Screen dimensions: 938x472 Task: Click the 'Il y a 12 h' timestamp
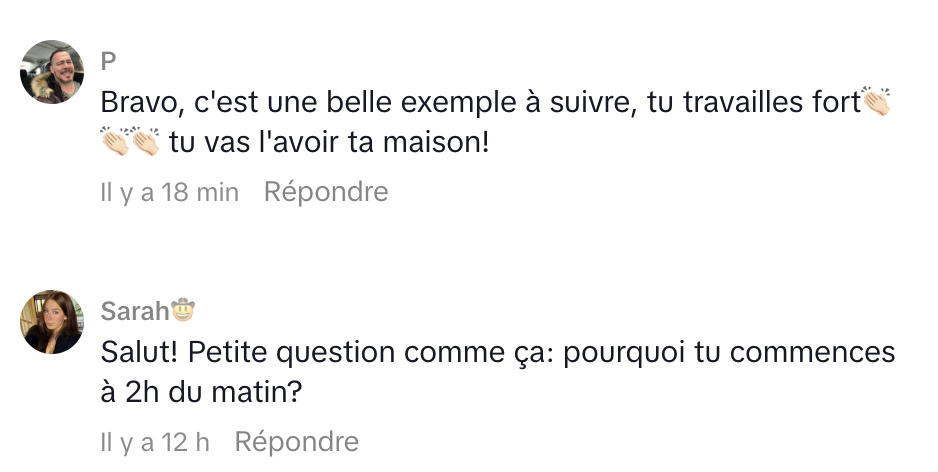tap(155, 441)
